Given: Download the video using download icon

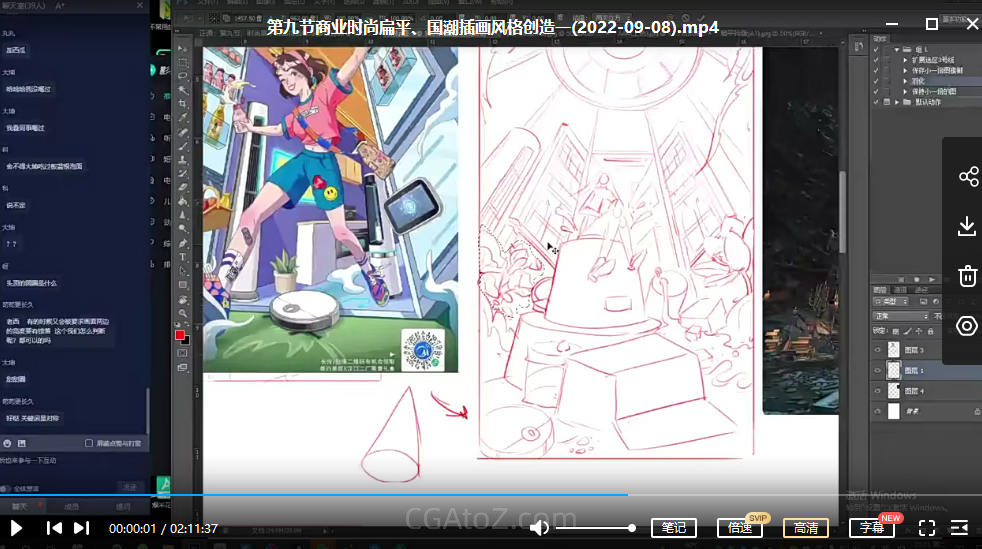Looking at the screenshot, I should click(967, 226).
